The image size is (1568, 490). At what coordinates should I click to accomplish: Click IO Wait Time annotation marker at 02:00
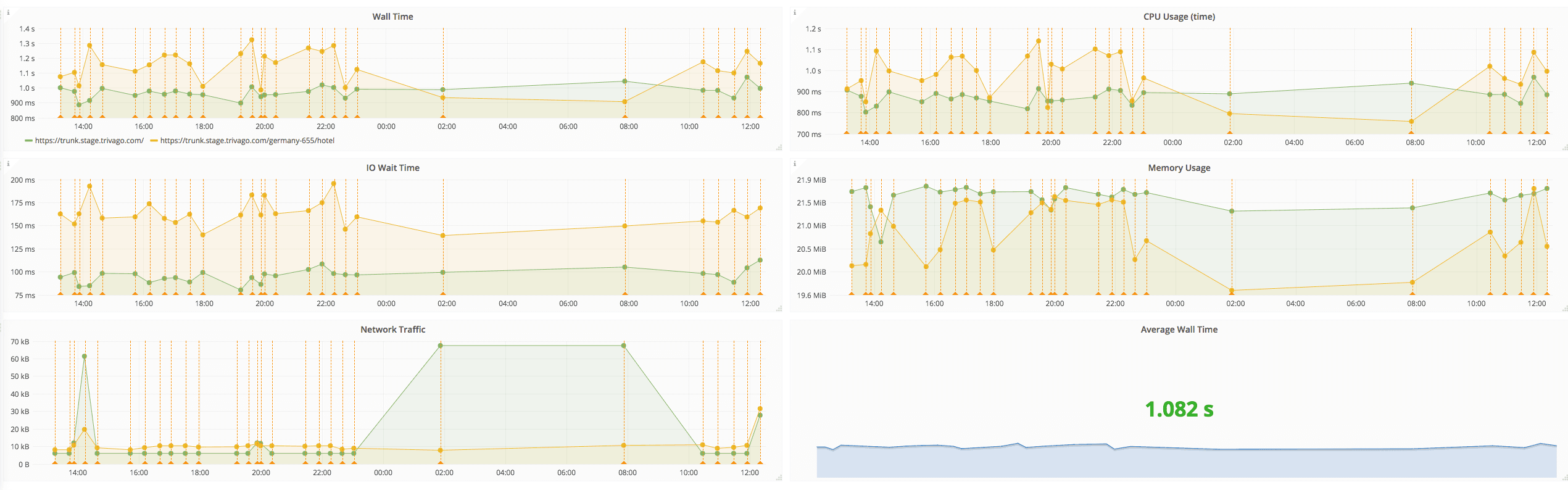(x=443, y=293)
